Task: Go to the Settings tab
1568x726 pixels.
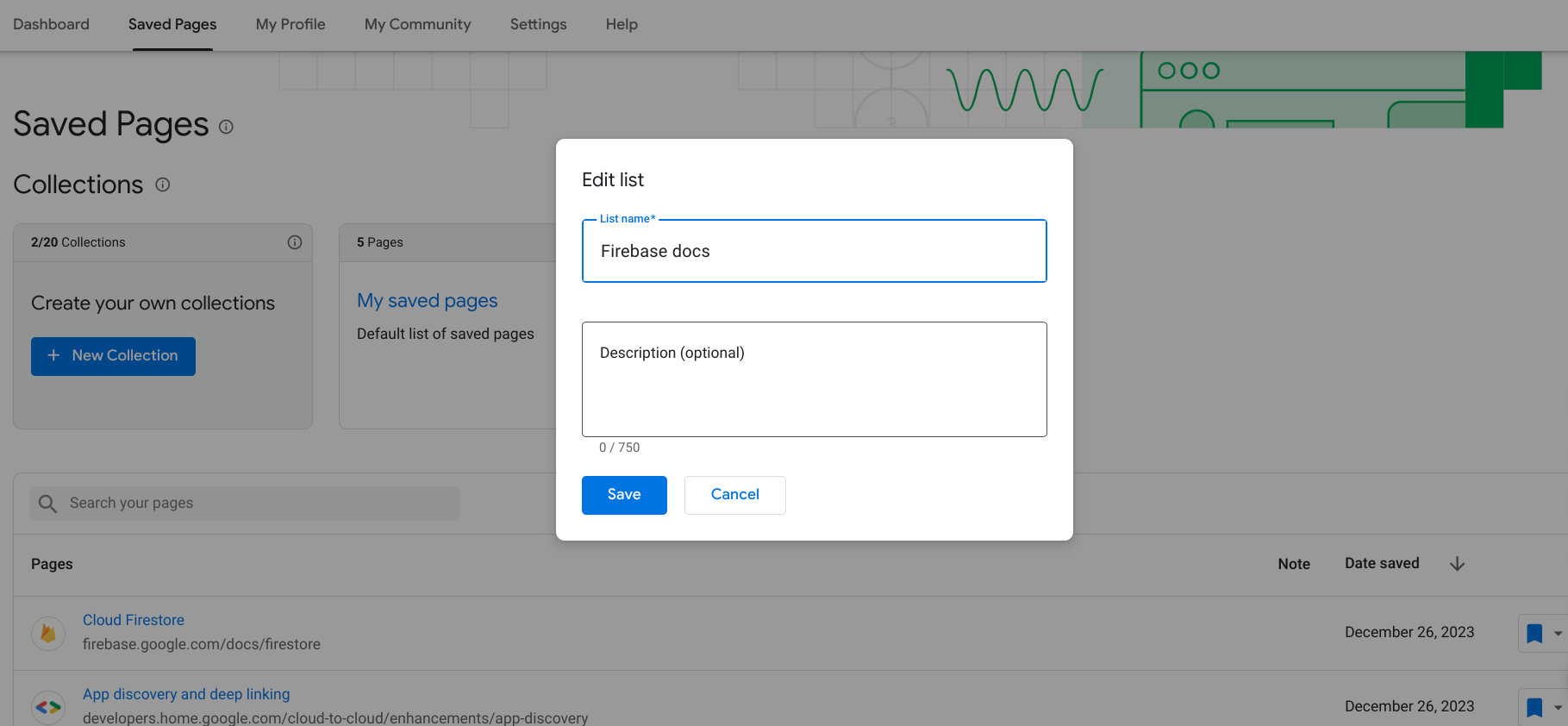Action: (538, 24)
